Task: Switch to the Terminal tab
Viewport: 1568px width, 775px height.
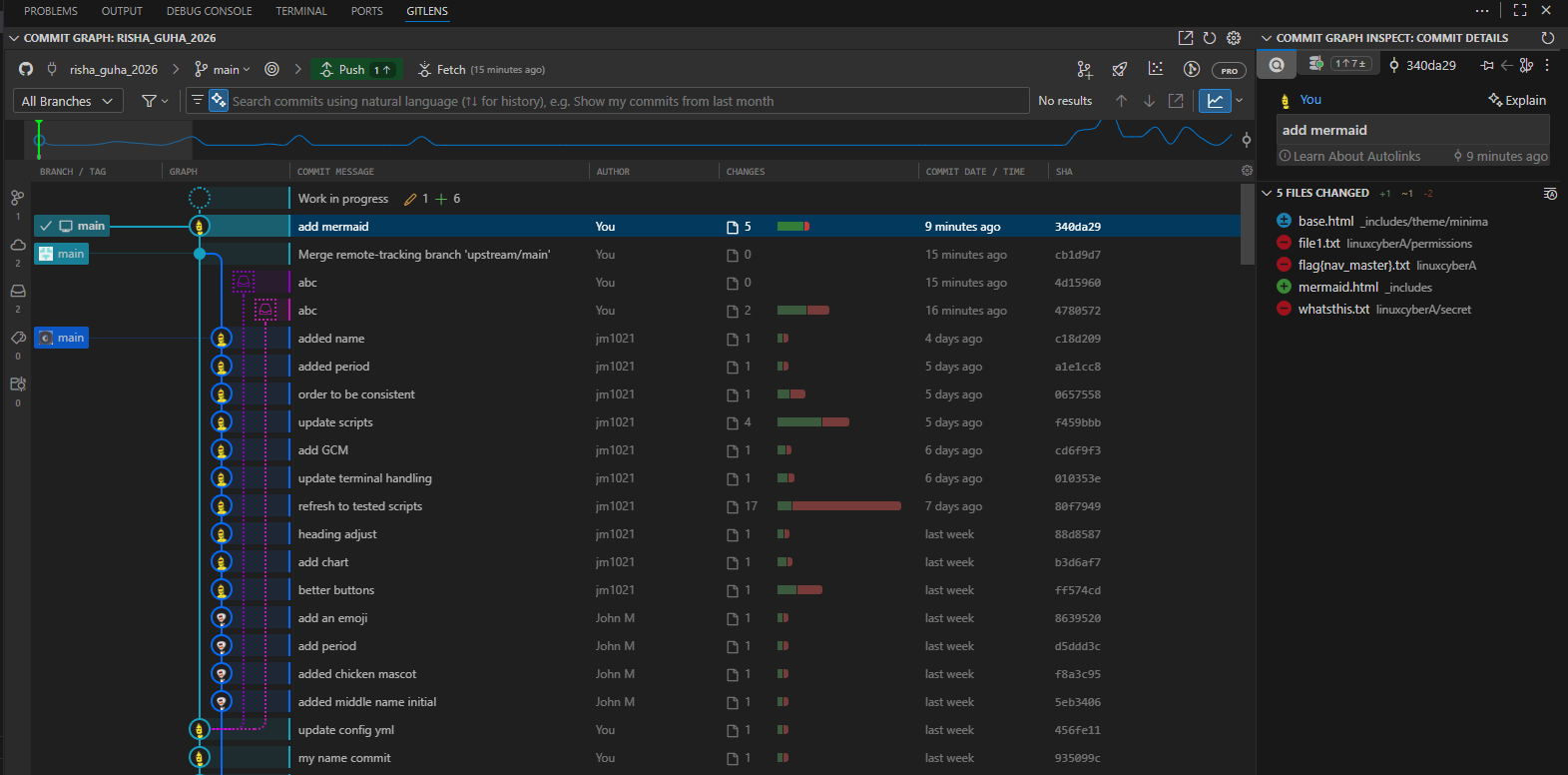Action: pyautogui.click(x=300, y=11)
